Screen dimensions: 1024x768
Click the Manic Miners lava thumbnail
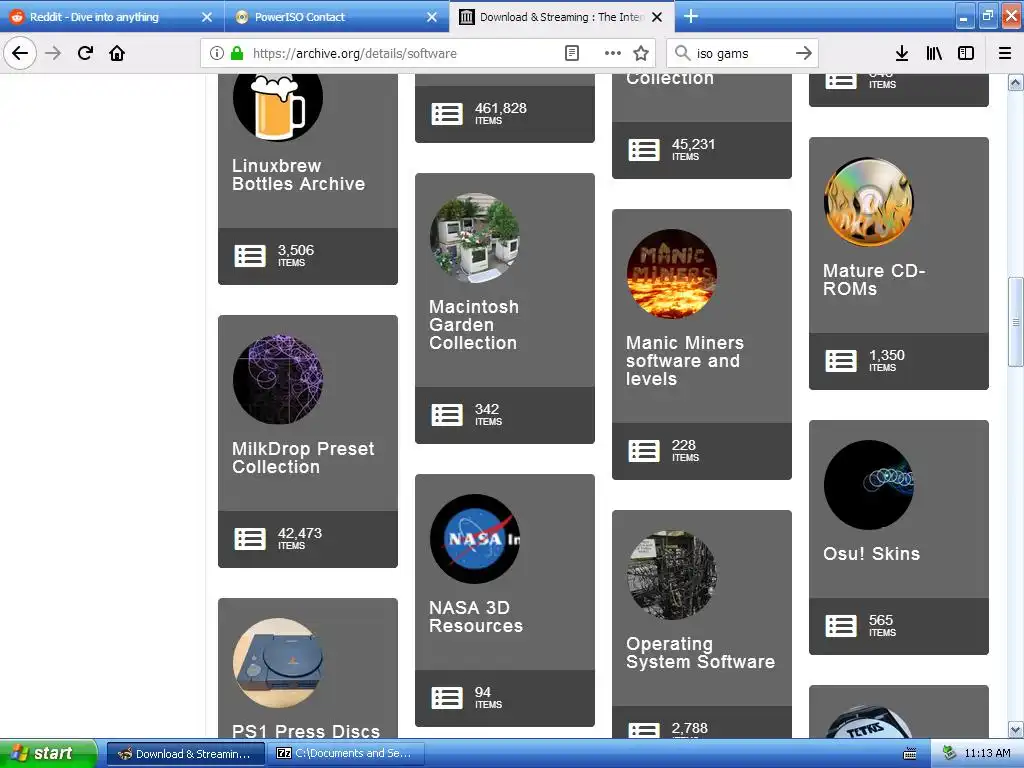point(672,274)
